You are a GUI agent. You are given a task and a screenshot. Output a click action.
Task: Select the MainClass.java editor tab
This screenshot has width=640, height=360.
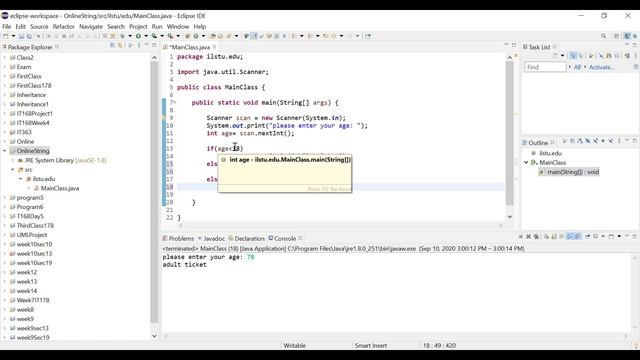click(x=190, y=47)
